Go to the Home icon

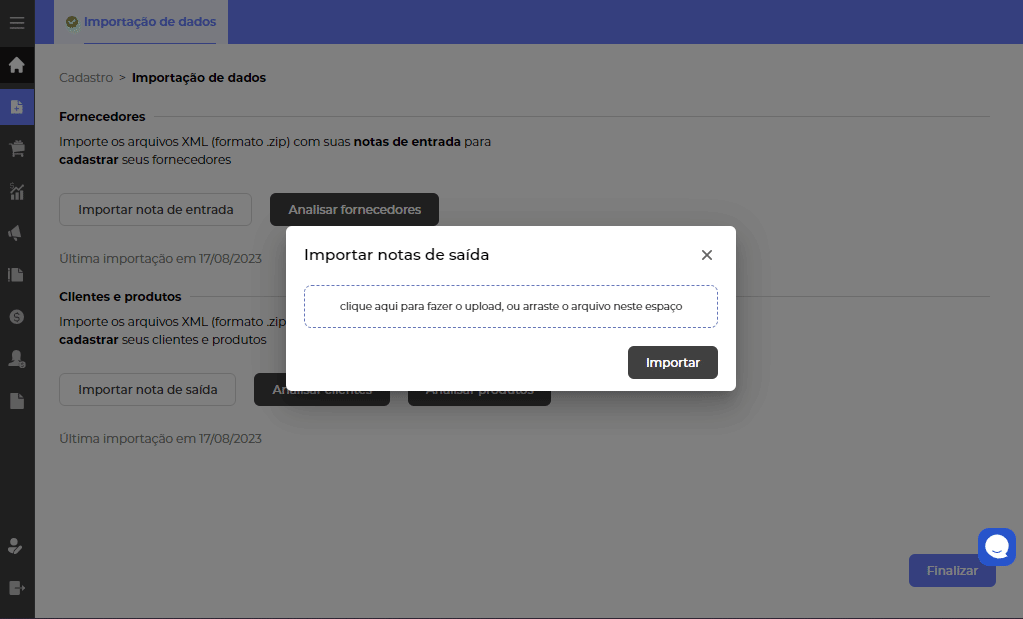(17, 66)
